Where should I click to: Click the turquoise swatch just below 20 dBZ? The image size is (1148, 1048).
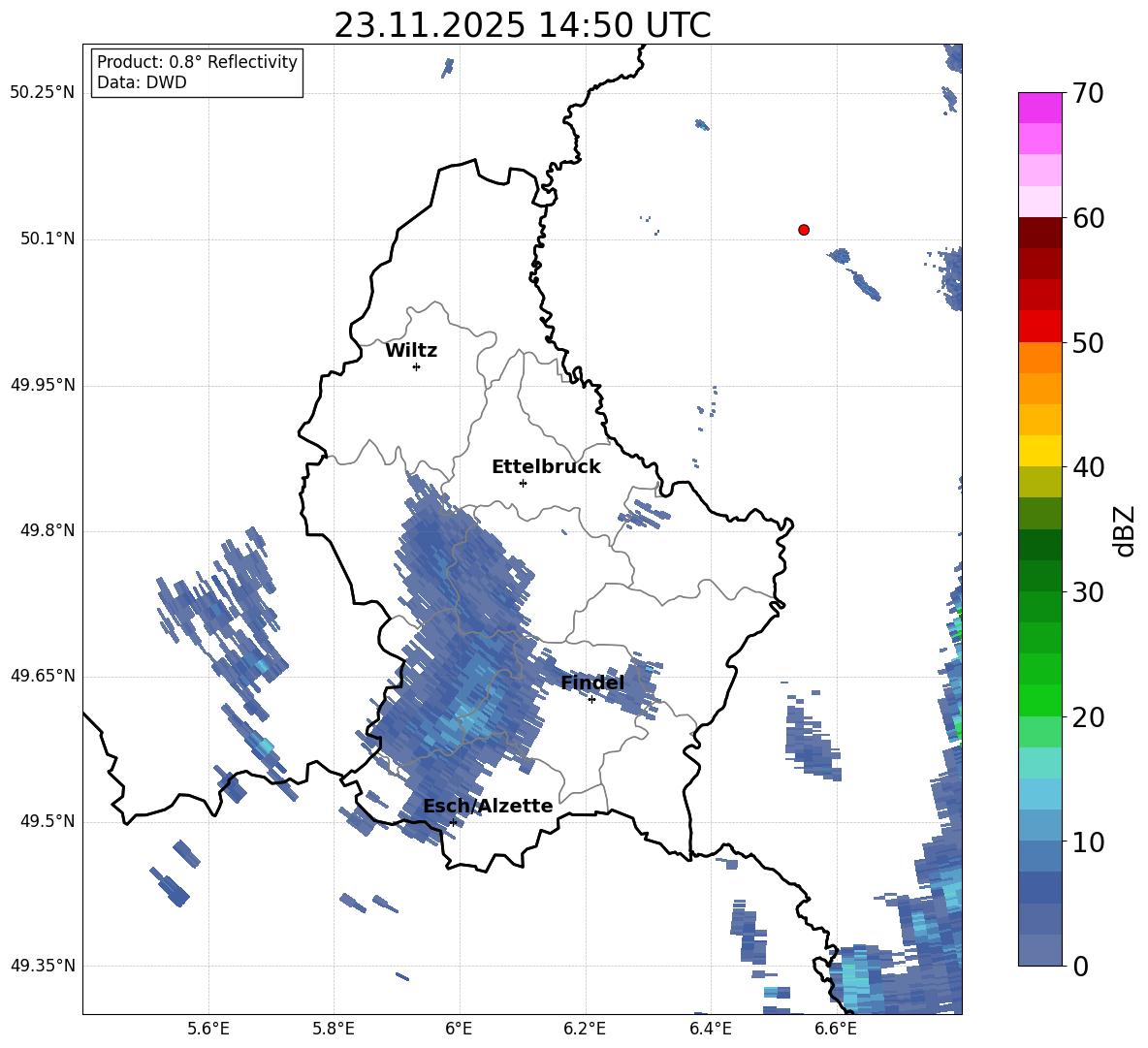coord(1039,731)
